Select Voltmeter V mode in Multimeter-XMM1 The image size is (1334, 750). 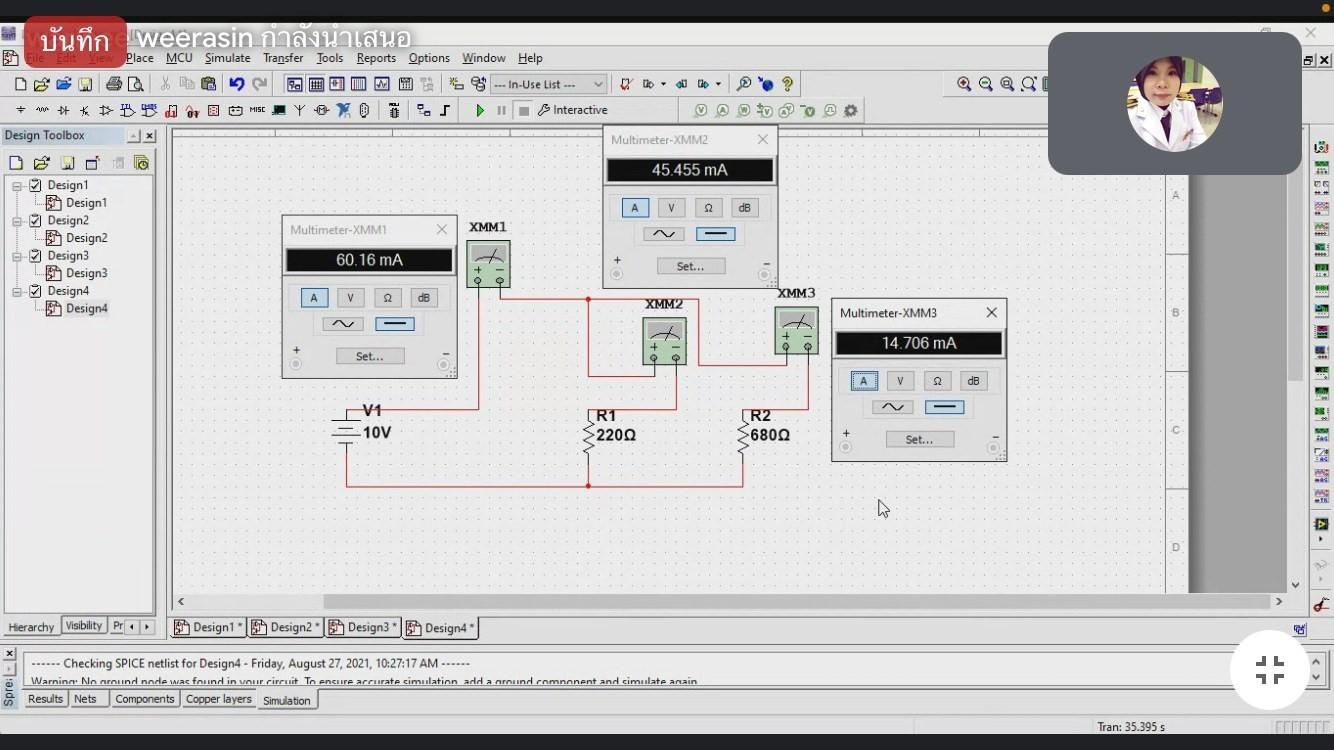pyautogui.click(x=350, y=298)
